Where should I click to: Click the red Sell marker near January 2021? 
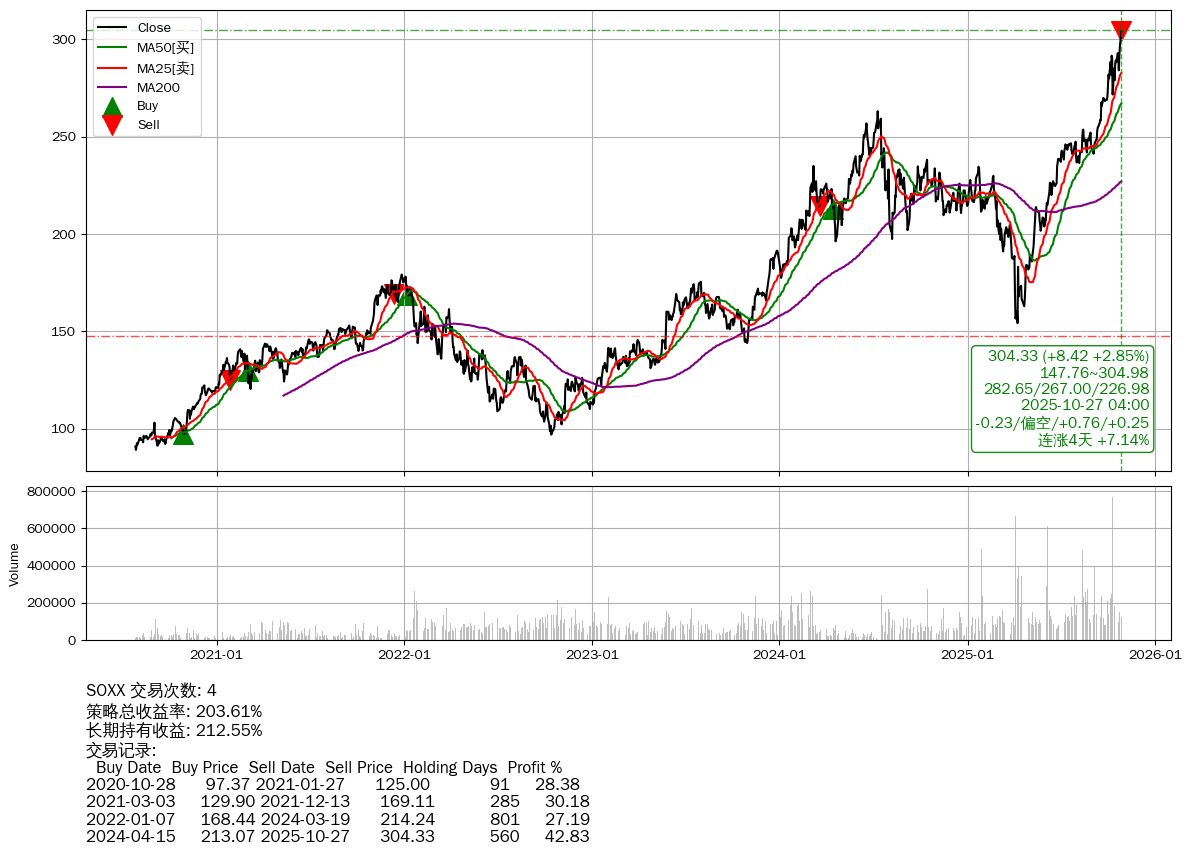(230, 377)
